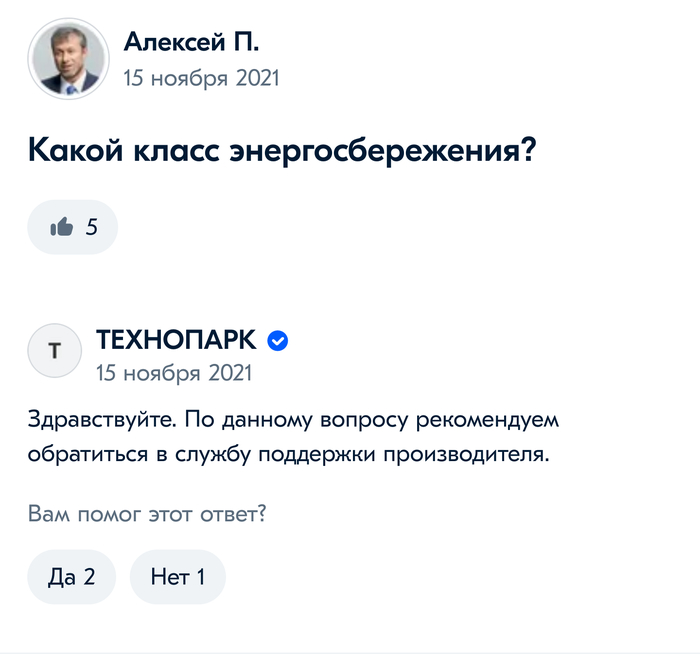Click the vote count 2 beside "Да"

89,577
